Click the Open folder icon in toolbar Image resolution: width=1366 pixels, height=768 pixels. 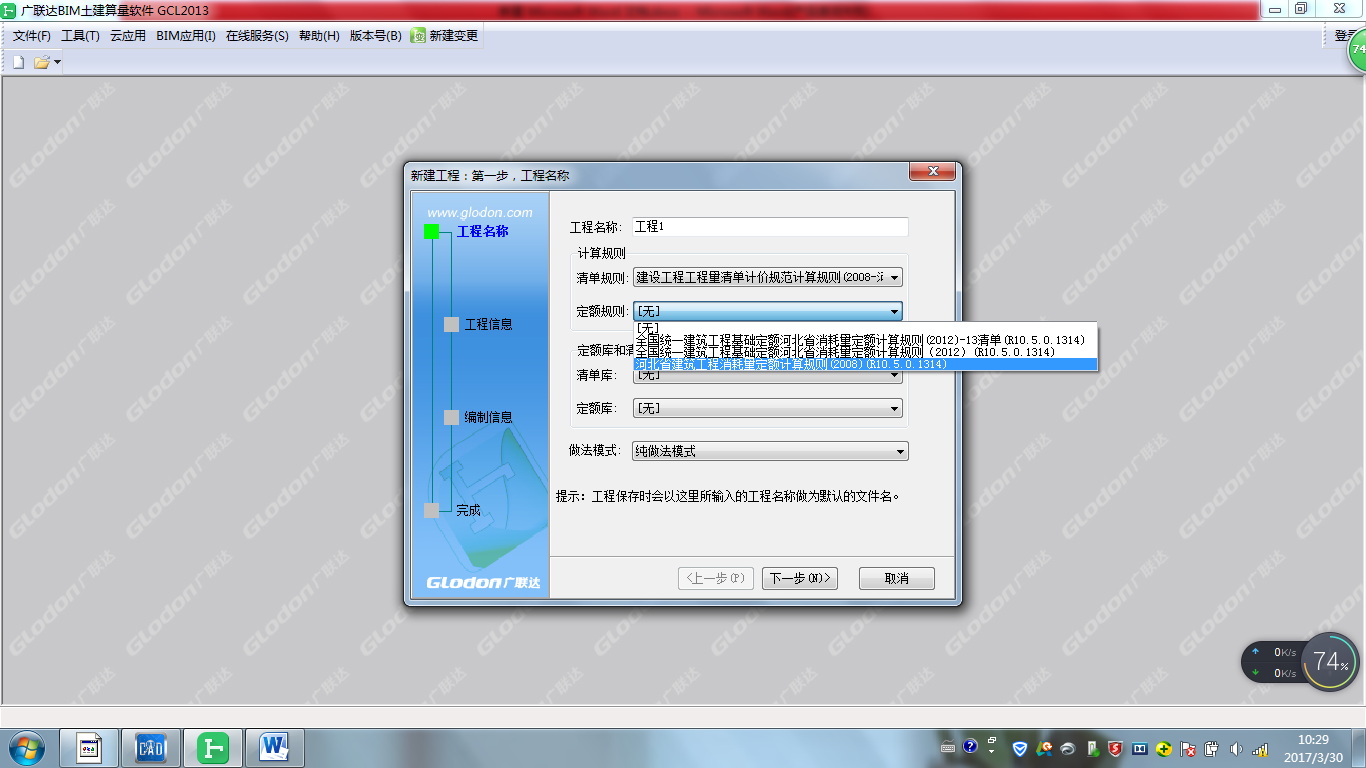pyautogui.click(x=41, y=62)
